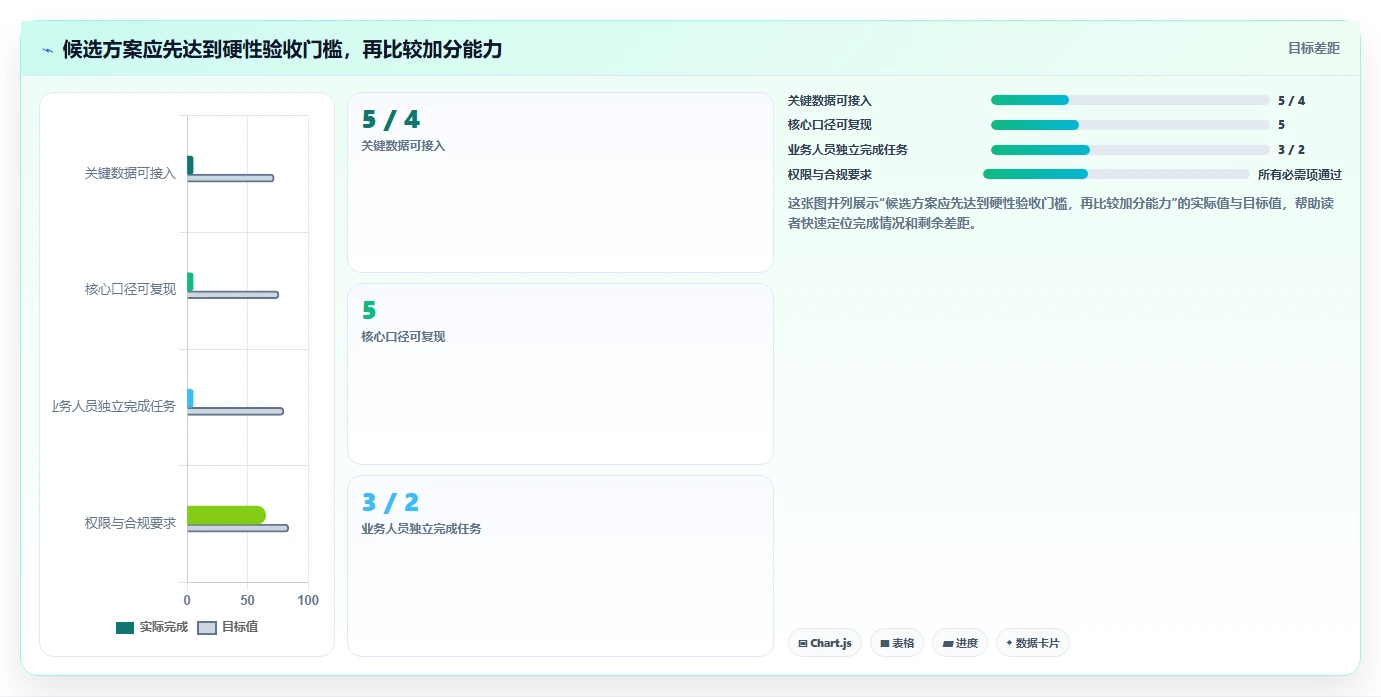The image size is (1381, 697).
Task: Select the 表格 tag chip
Action: 897,643
